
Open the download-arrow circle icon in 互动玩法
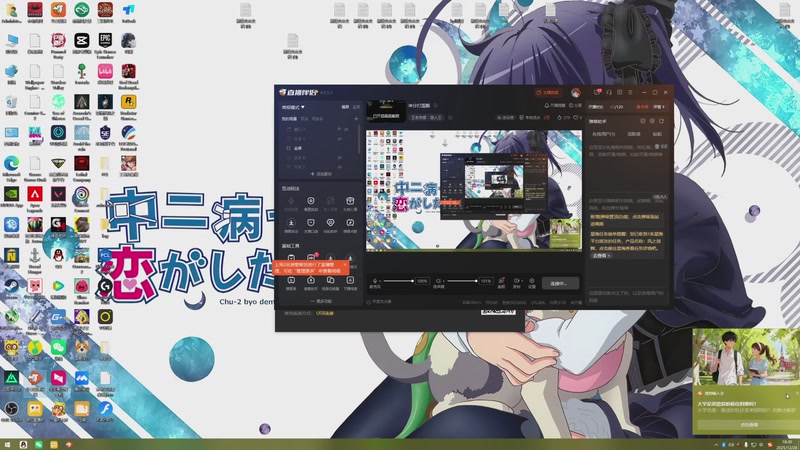(x=291, y=224)
